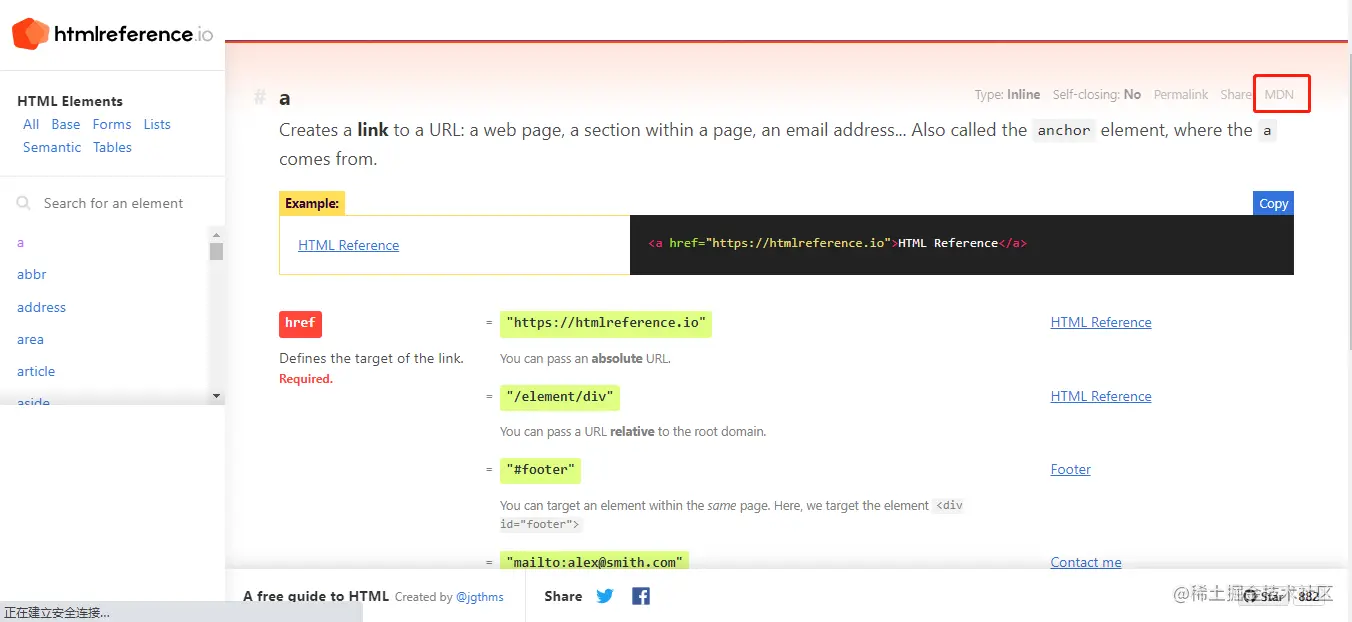Focus the 'Search for an element' field
Image resolution: width=1352 pixels, height=622 pixels.
pyautogui.click(x=114, y=203)
